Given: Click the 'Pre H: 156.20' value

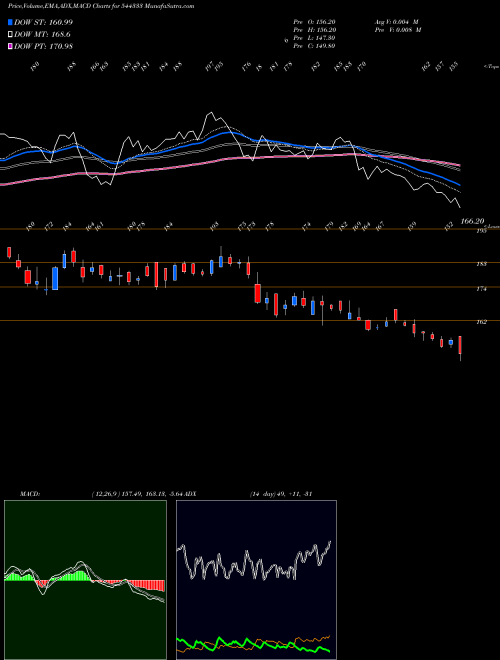Looking at the screenshot, I should click(314, 30).
